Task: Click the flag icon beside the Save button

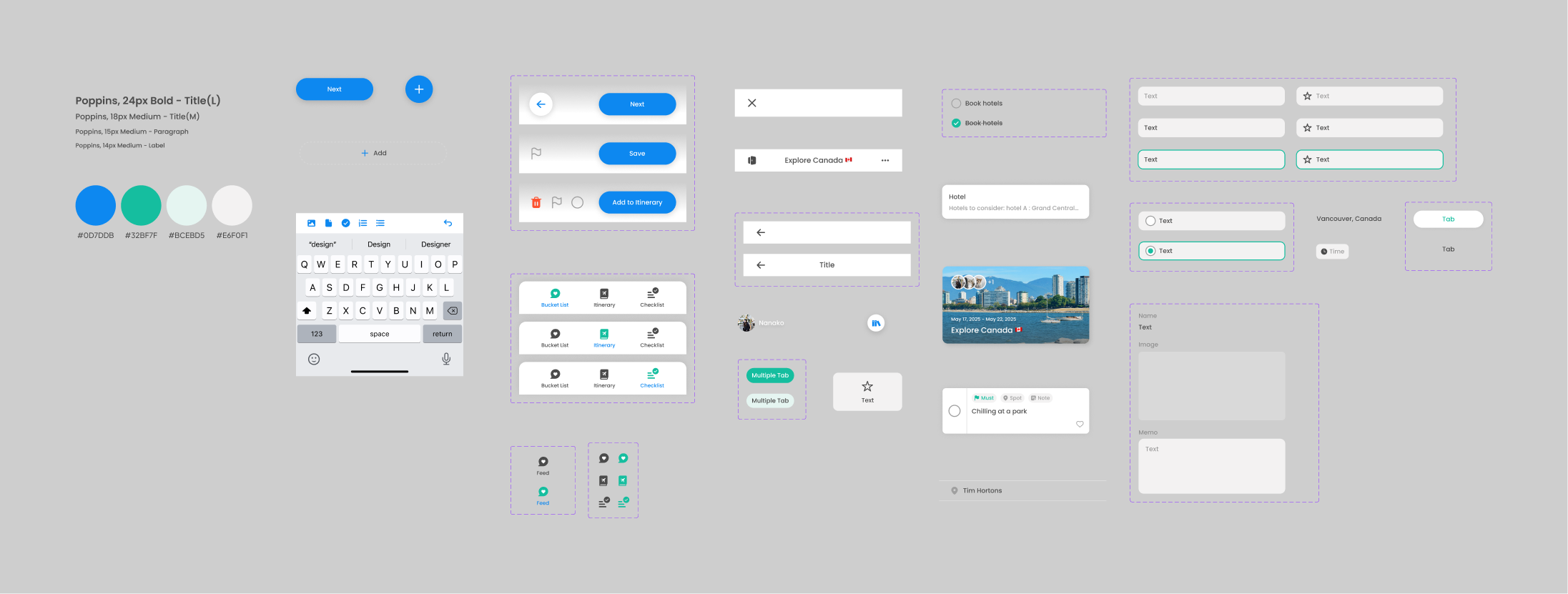Action: (536, 153)
